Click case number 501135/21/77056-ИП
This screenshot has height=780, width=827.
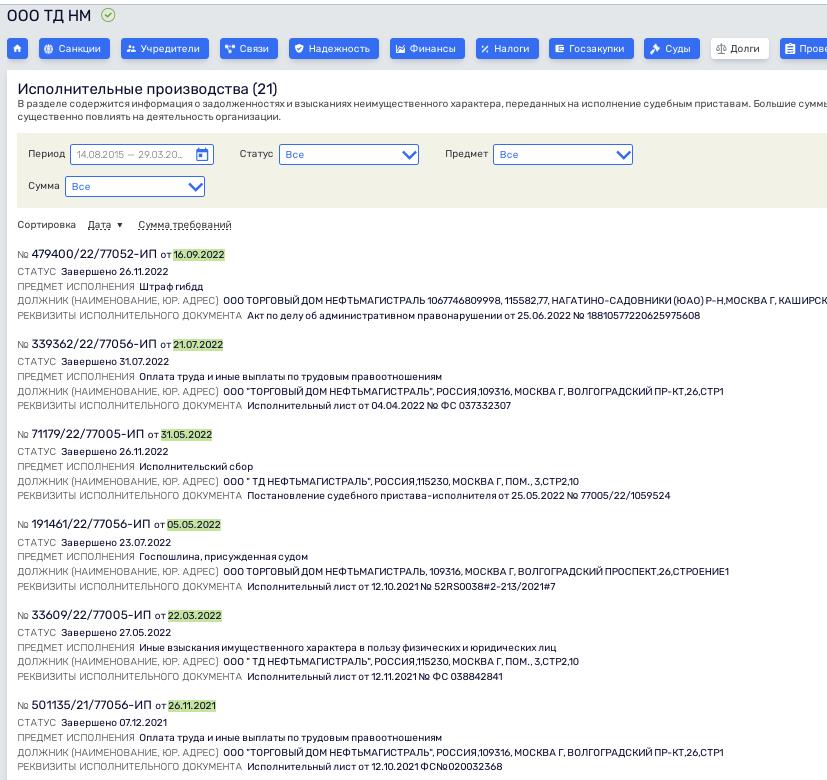(91, 705)
